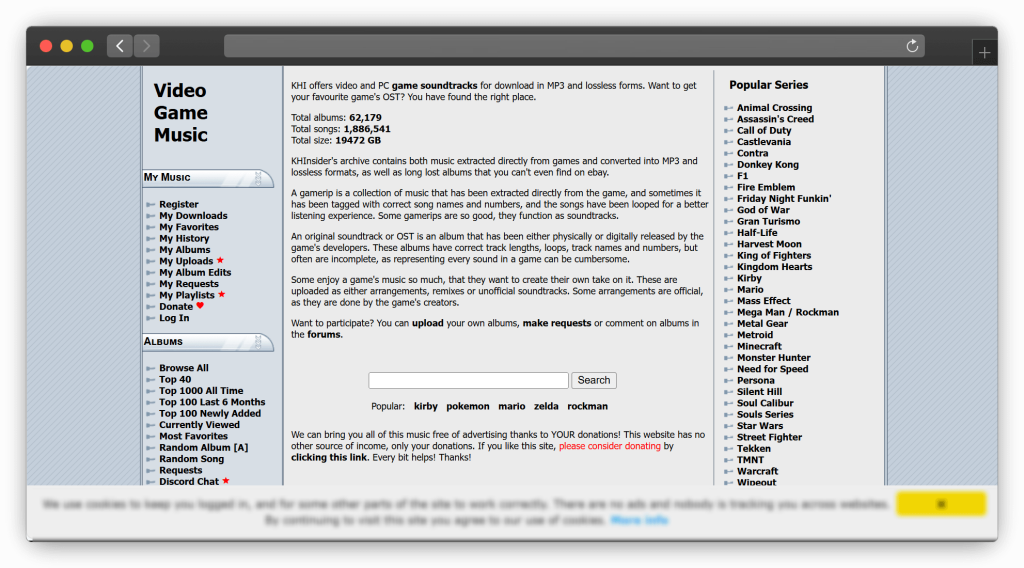Dismiss the cookie notice with yellow button
The height and width of the screenshot is (568, 1024).
tap(940, 504)
